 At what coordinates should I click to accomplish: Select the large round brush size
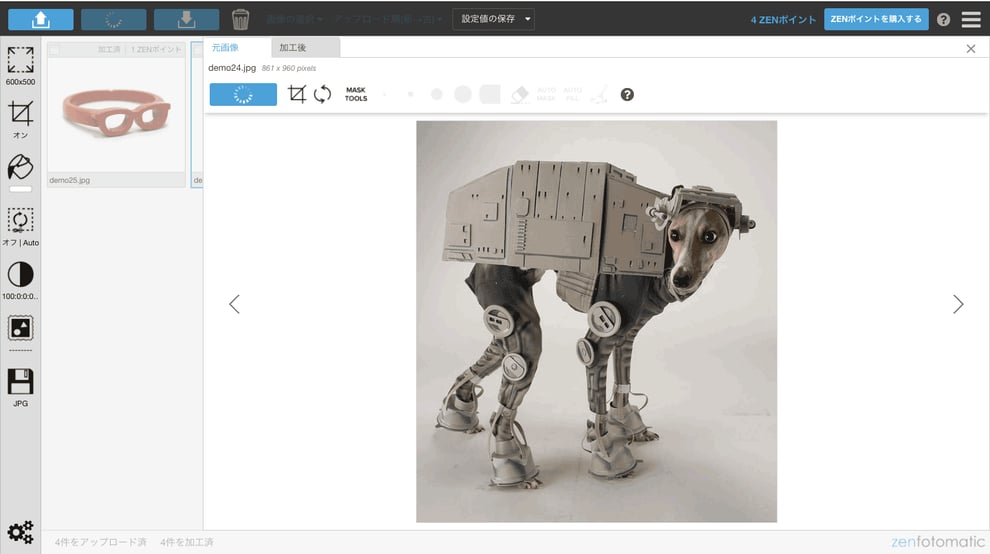tap(463, 95)
